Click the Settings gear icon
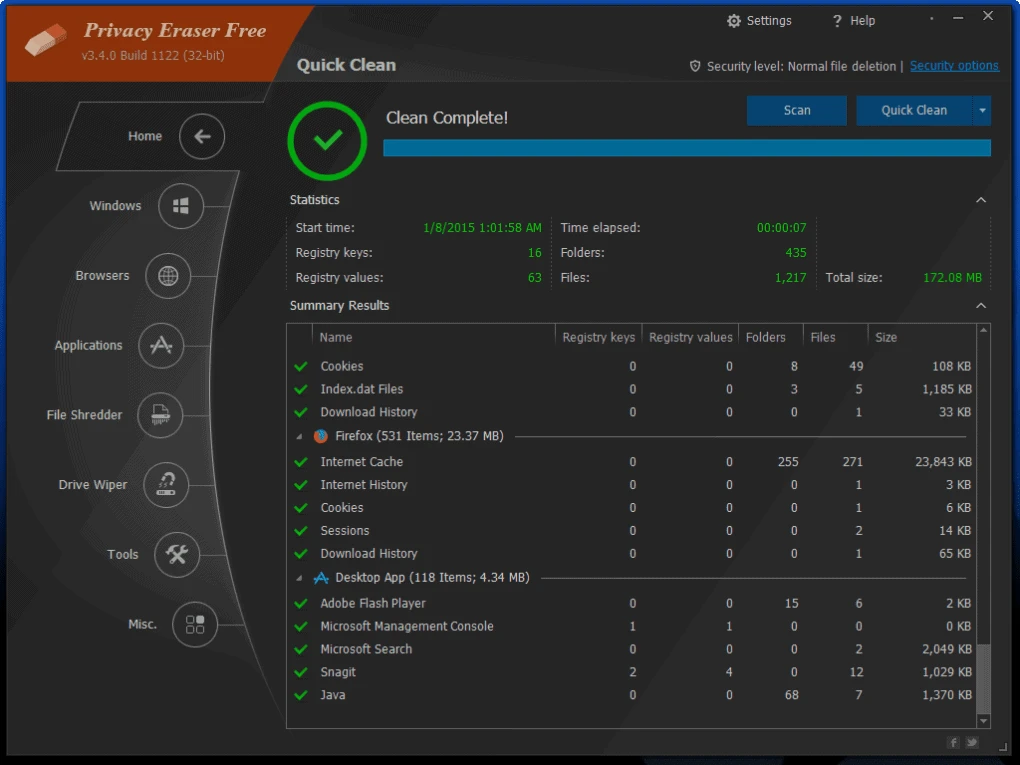 [734, 21]
